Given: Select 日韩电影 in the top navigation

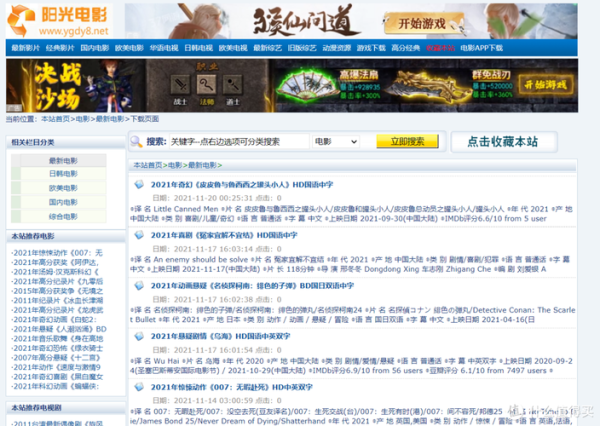Looking at the screenshot, I should [x=199, y=47].
